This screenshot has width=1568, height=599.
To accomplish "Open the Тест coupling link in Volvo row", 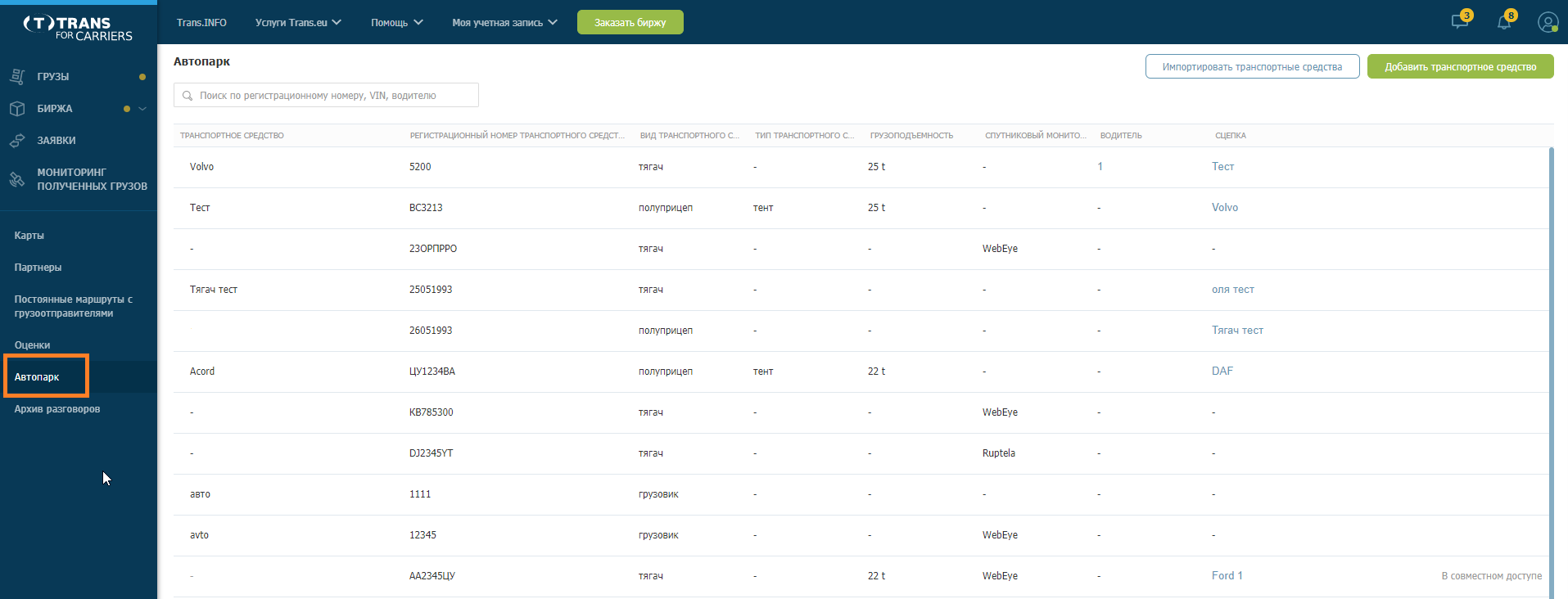I will [x=1222, y=167].
